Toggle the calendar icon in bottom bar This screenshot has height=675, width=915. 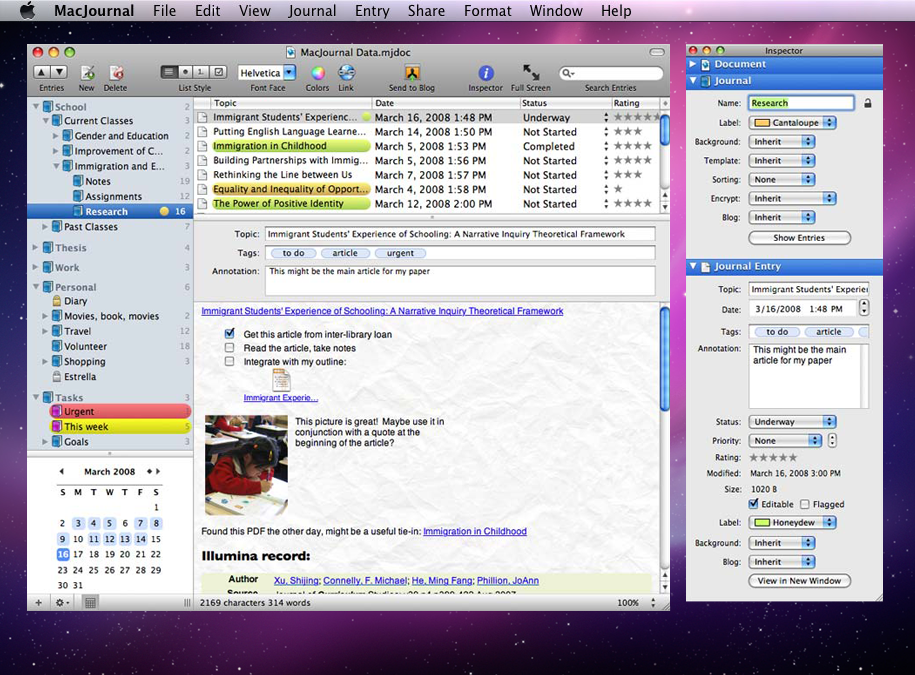90,603
